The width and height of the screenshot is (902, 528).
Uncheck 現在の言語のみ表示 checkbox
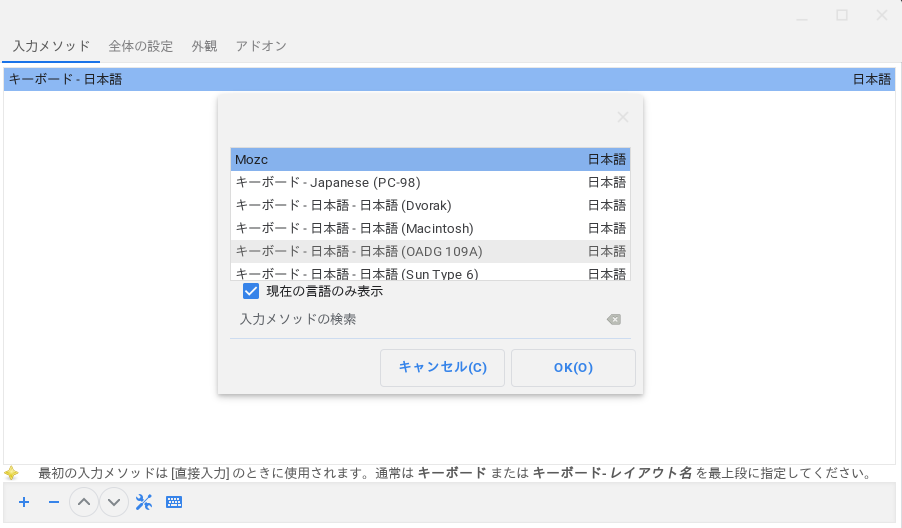[251, 291]
